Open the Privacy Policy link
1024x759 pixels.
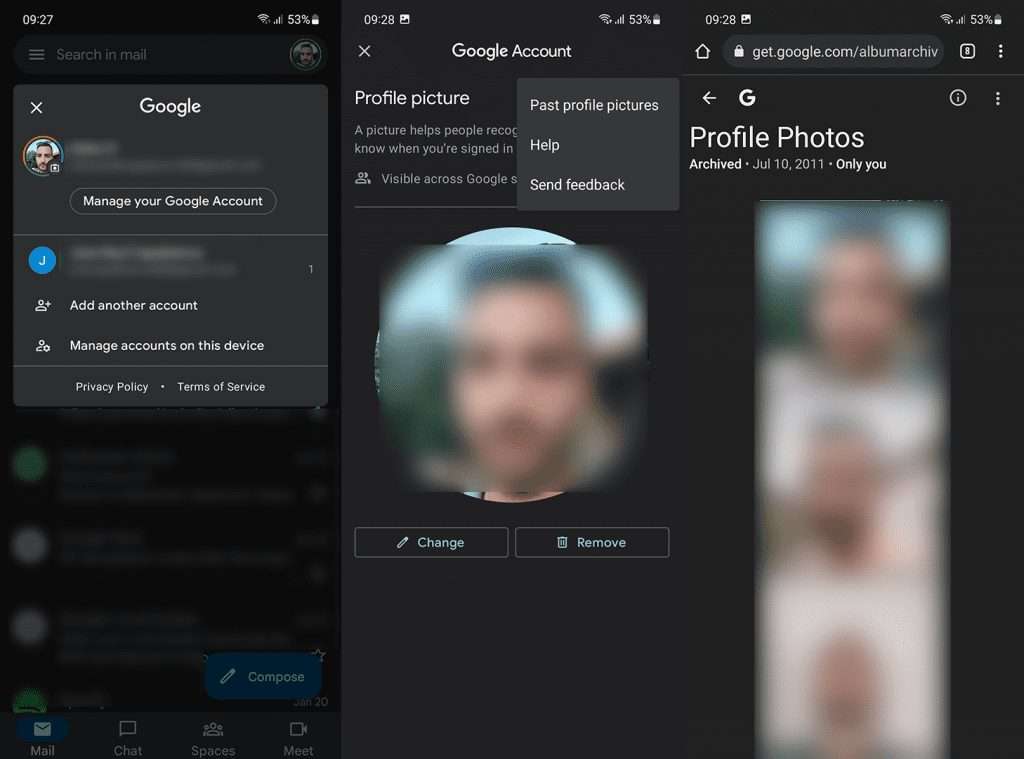[112, 387]
